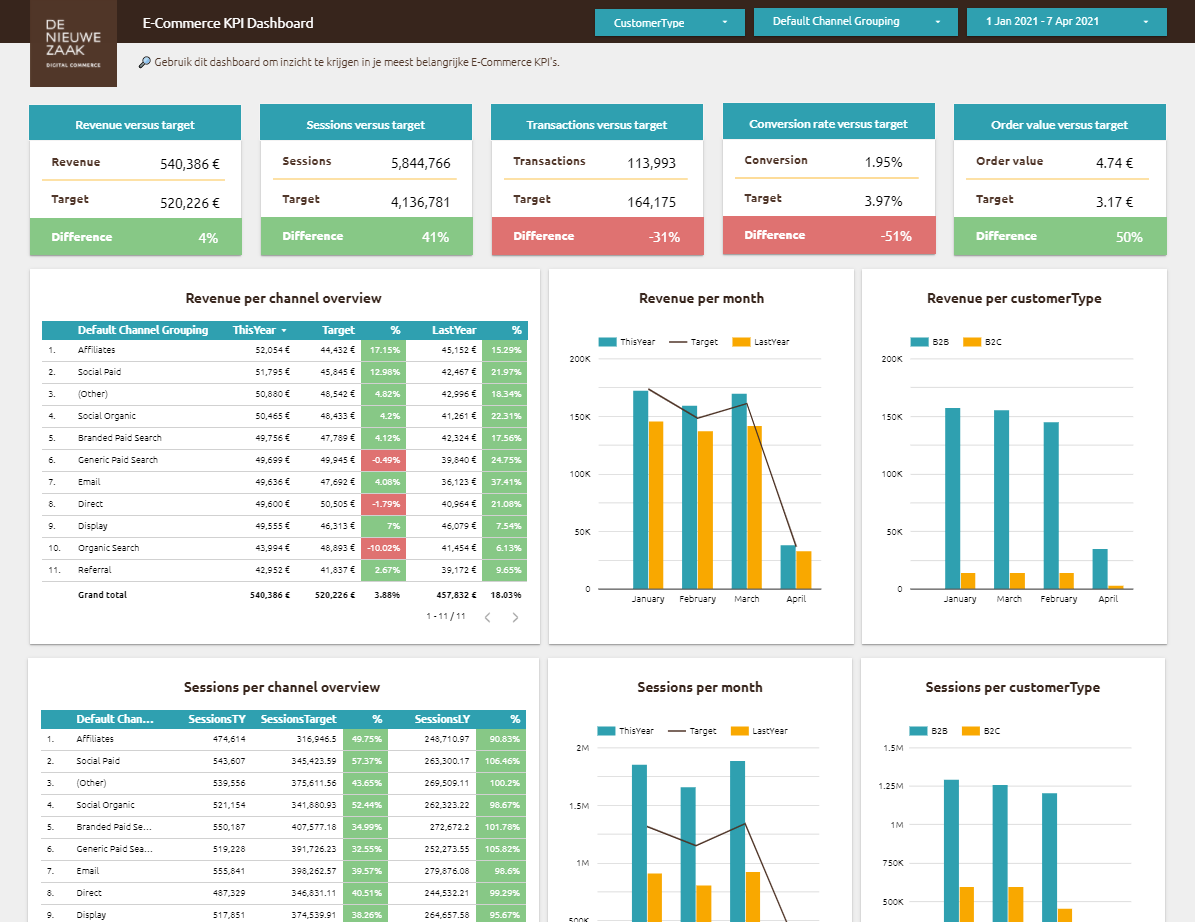Toggle B2C legend in Sessions per customerType
The image size is (1195, 922).
[980, 731]
